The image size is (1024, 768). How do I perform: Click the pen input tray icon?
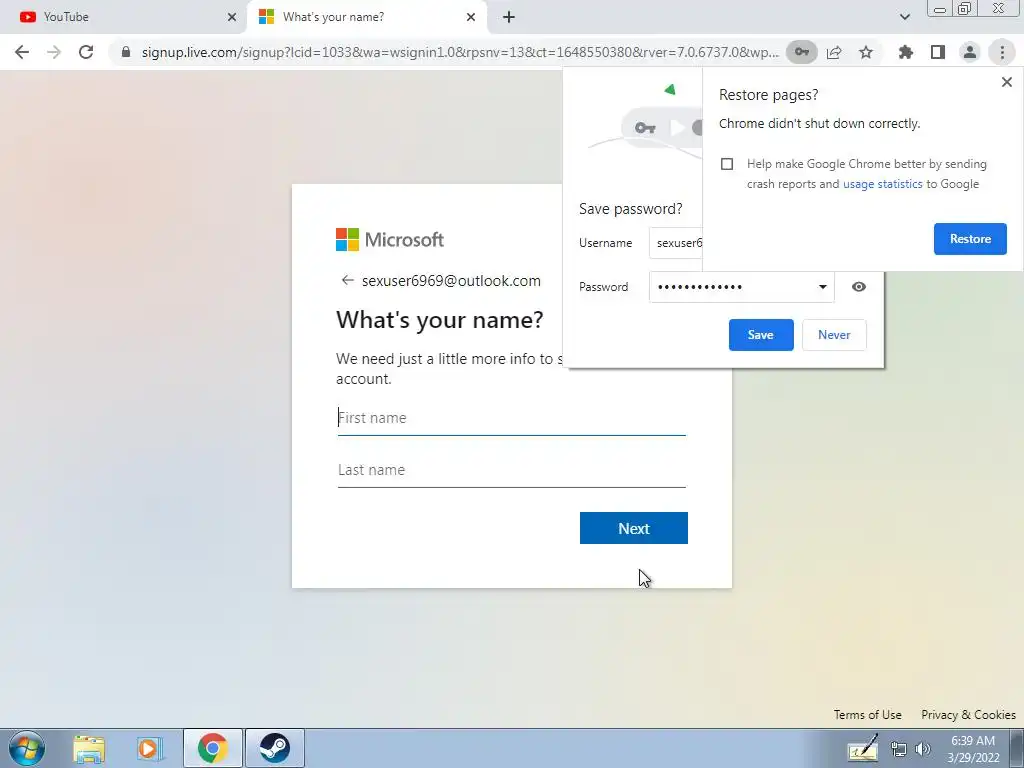pos(863,748)
